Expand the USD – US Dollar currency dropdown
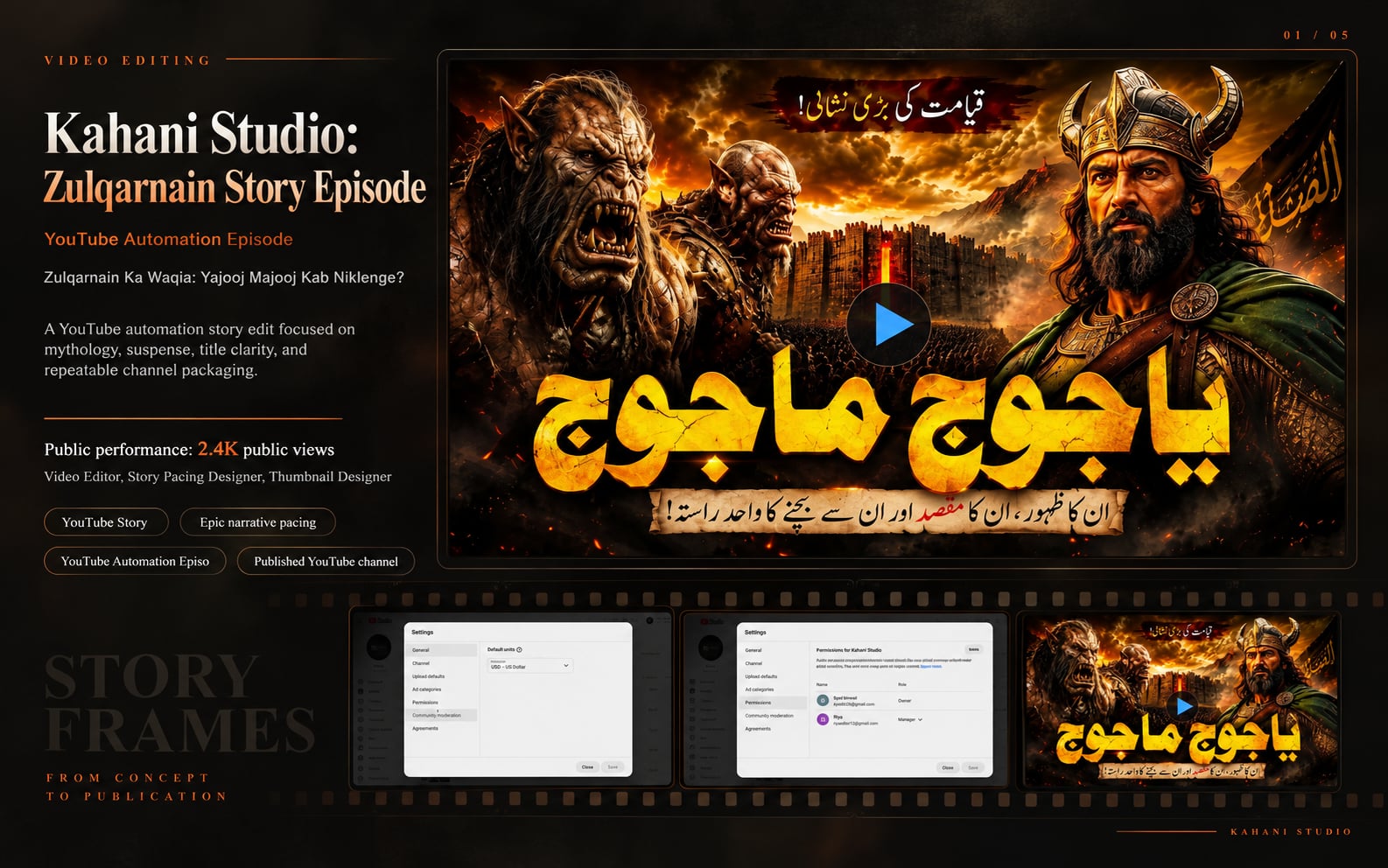Screen dimensions: 1388x868 click(529, 666)
